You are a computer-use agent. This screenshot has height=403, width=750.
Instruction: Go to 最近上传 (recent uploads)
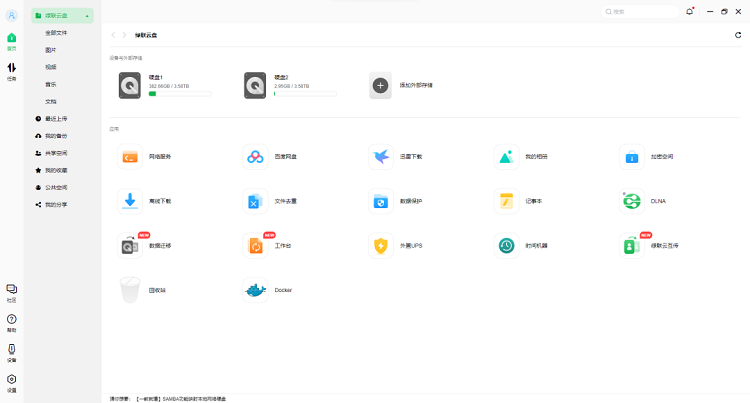(55, 119)
